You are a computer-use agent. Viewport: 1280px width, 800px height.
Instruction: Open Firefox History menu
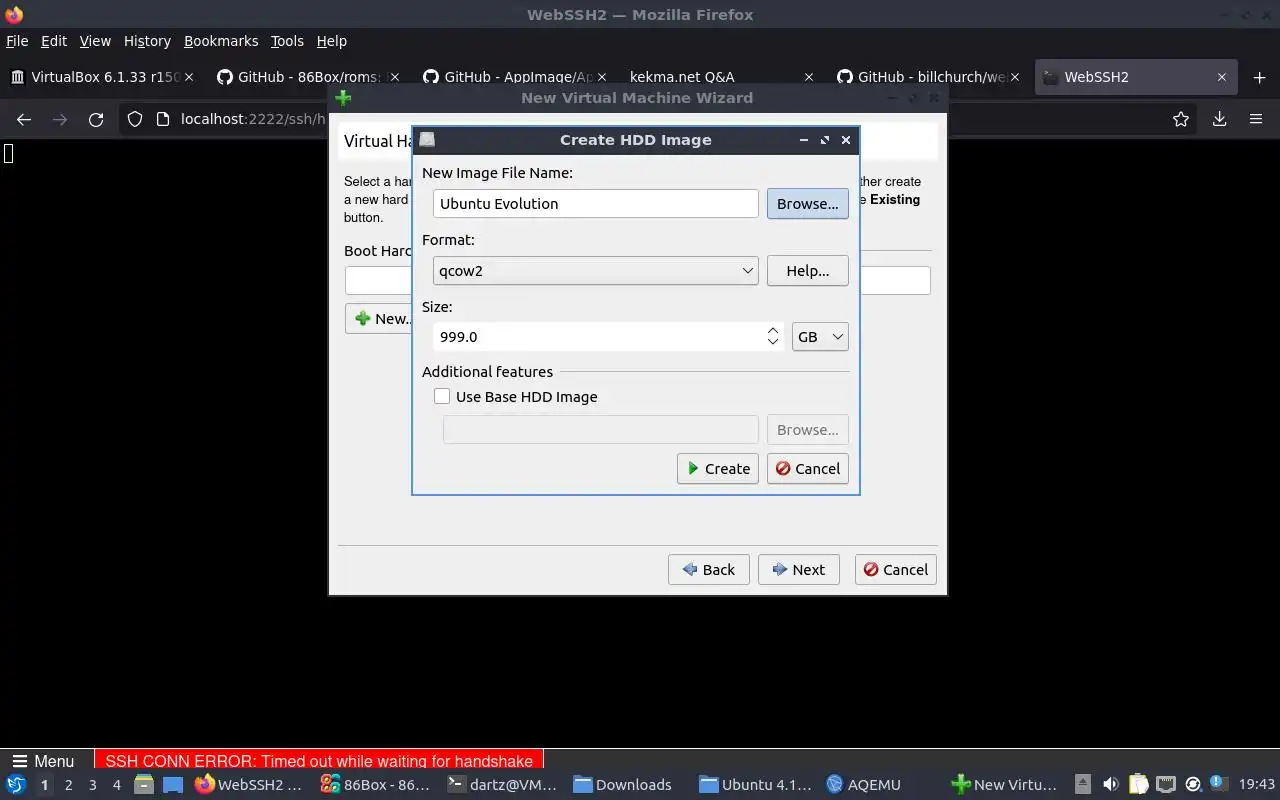[147, 41]
